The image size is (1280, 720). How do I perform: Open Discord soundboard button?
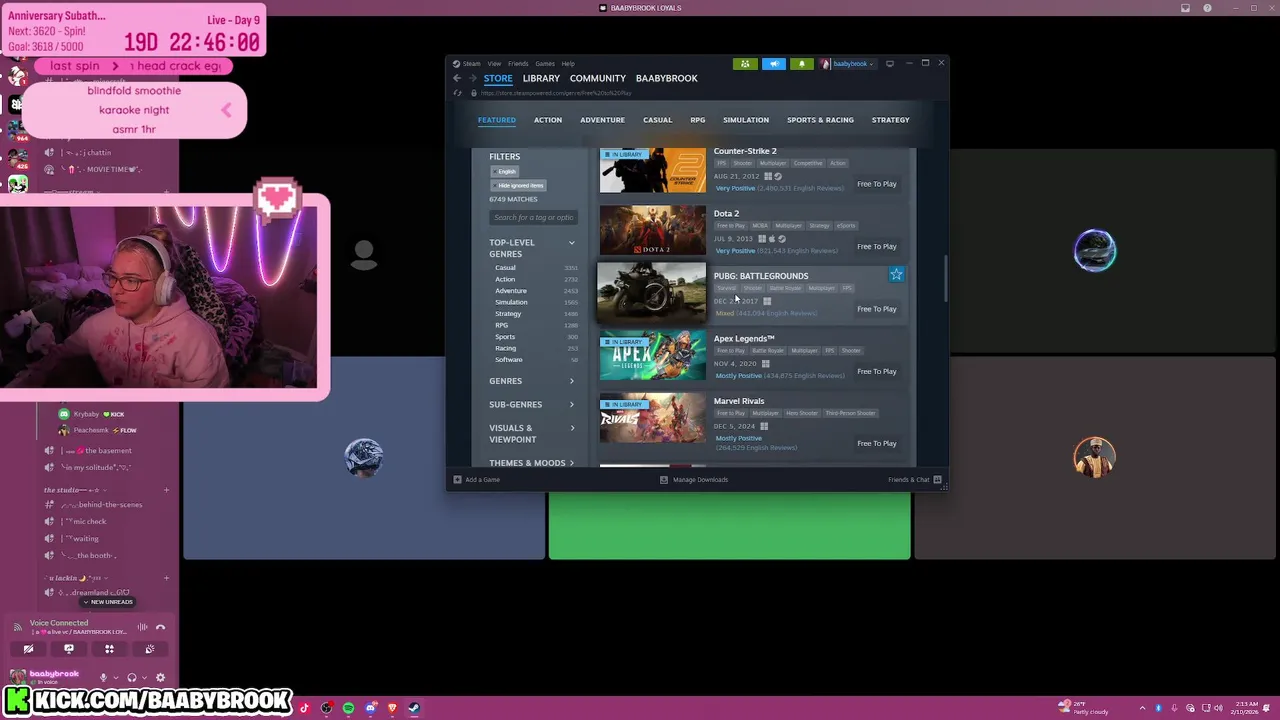coord(150,649)
